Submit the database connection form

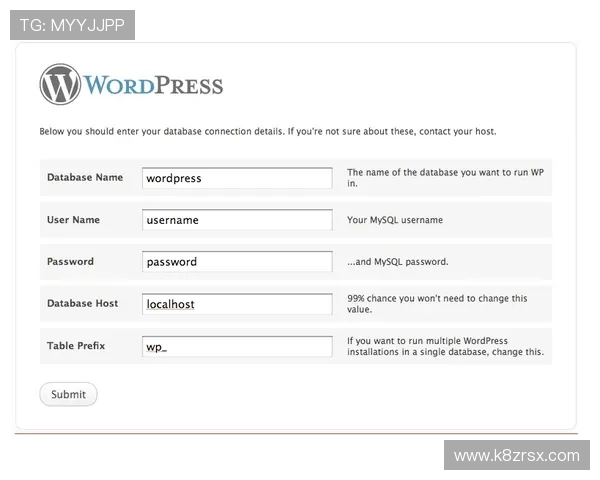click(x=68, y=394)
